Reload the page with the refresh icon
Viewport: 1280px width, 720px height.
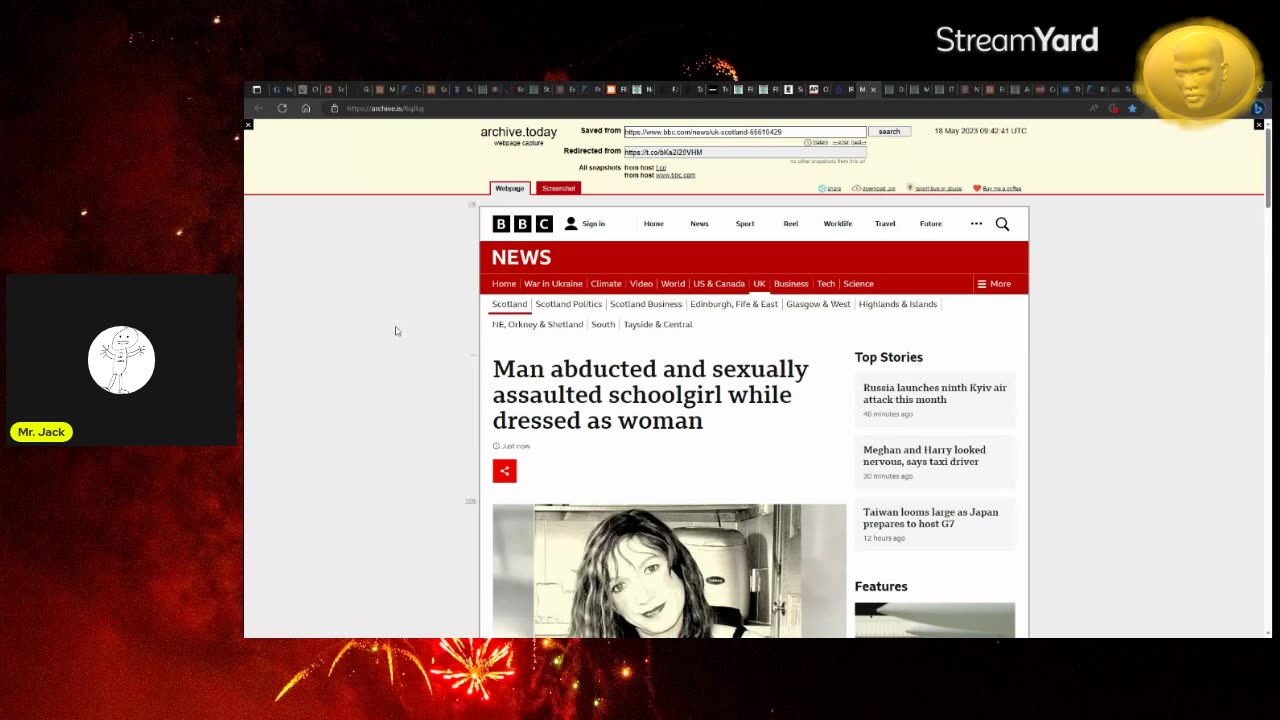click(x=282, y=108)
